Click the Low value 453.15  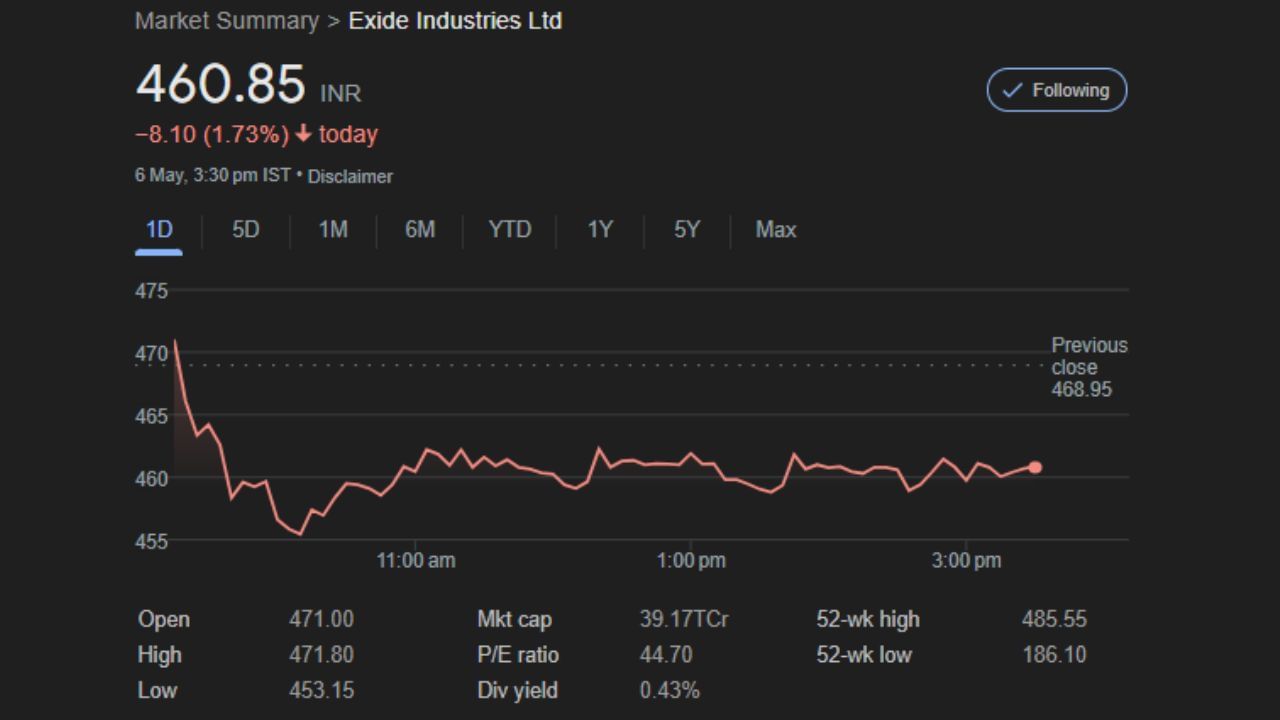click(x=321, y=690)
